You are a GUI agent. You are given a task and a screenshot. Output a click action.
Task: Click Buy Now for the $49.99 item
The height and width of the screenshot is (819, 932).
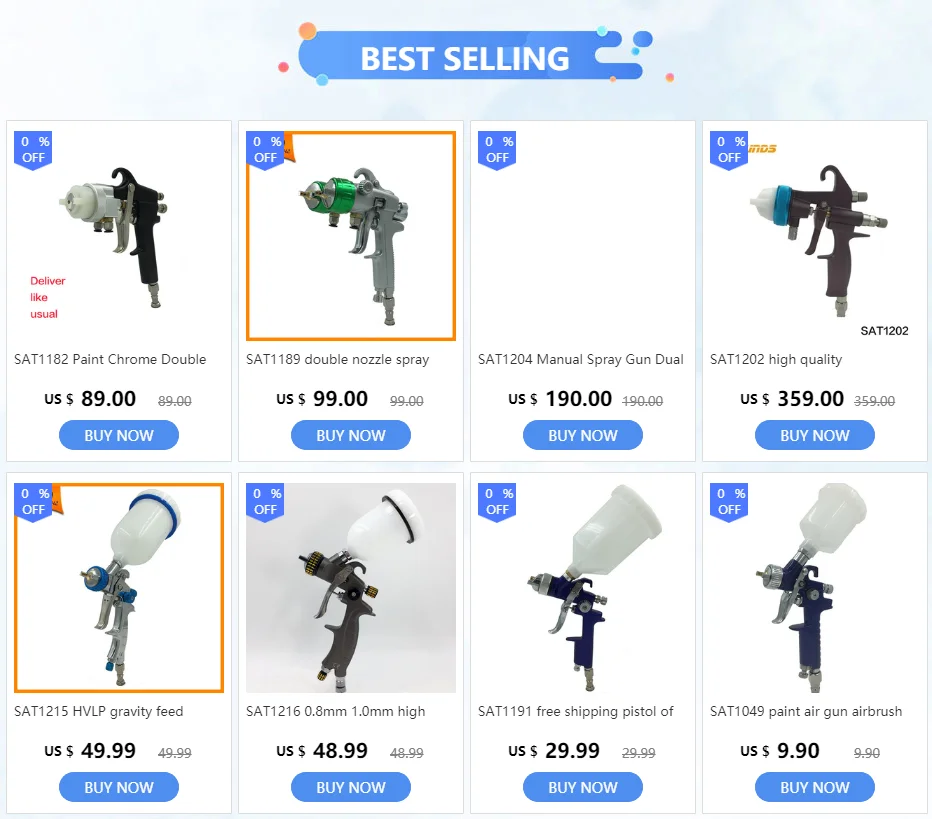coord(119,787)
